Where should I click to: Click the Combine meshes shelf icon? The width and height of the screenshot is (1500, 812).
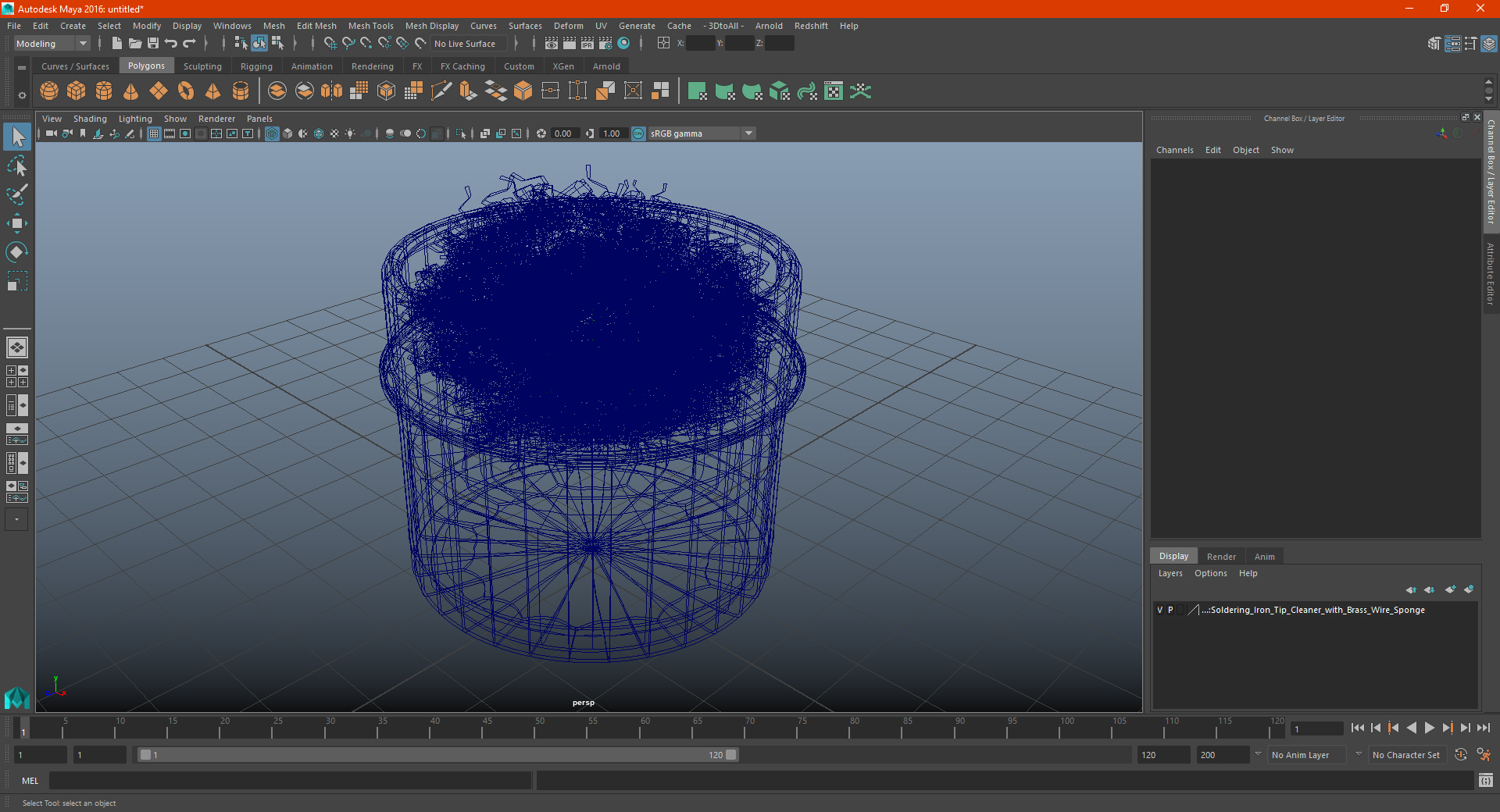(x=277, y=91)
